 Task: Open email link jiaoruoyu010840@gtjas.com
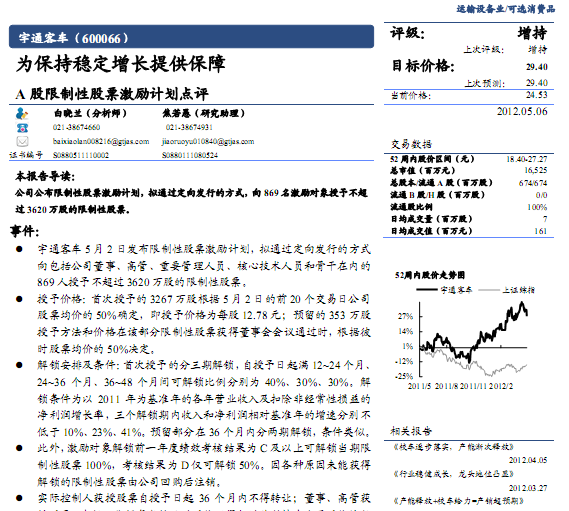pos(208,141)
